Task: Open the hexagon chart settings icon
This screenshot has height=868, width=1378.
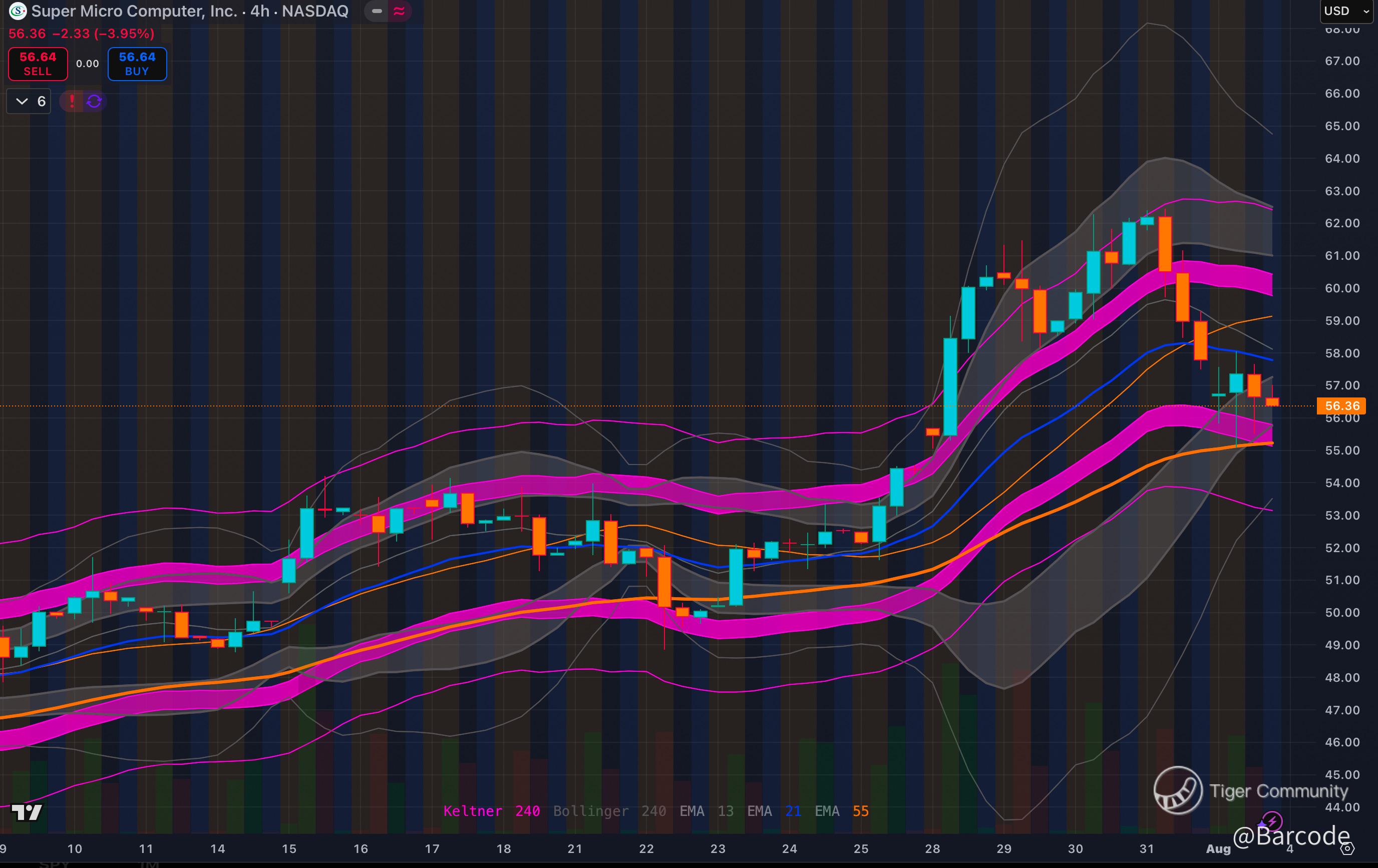Action: click(x=1347, y=848)
